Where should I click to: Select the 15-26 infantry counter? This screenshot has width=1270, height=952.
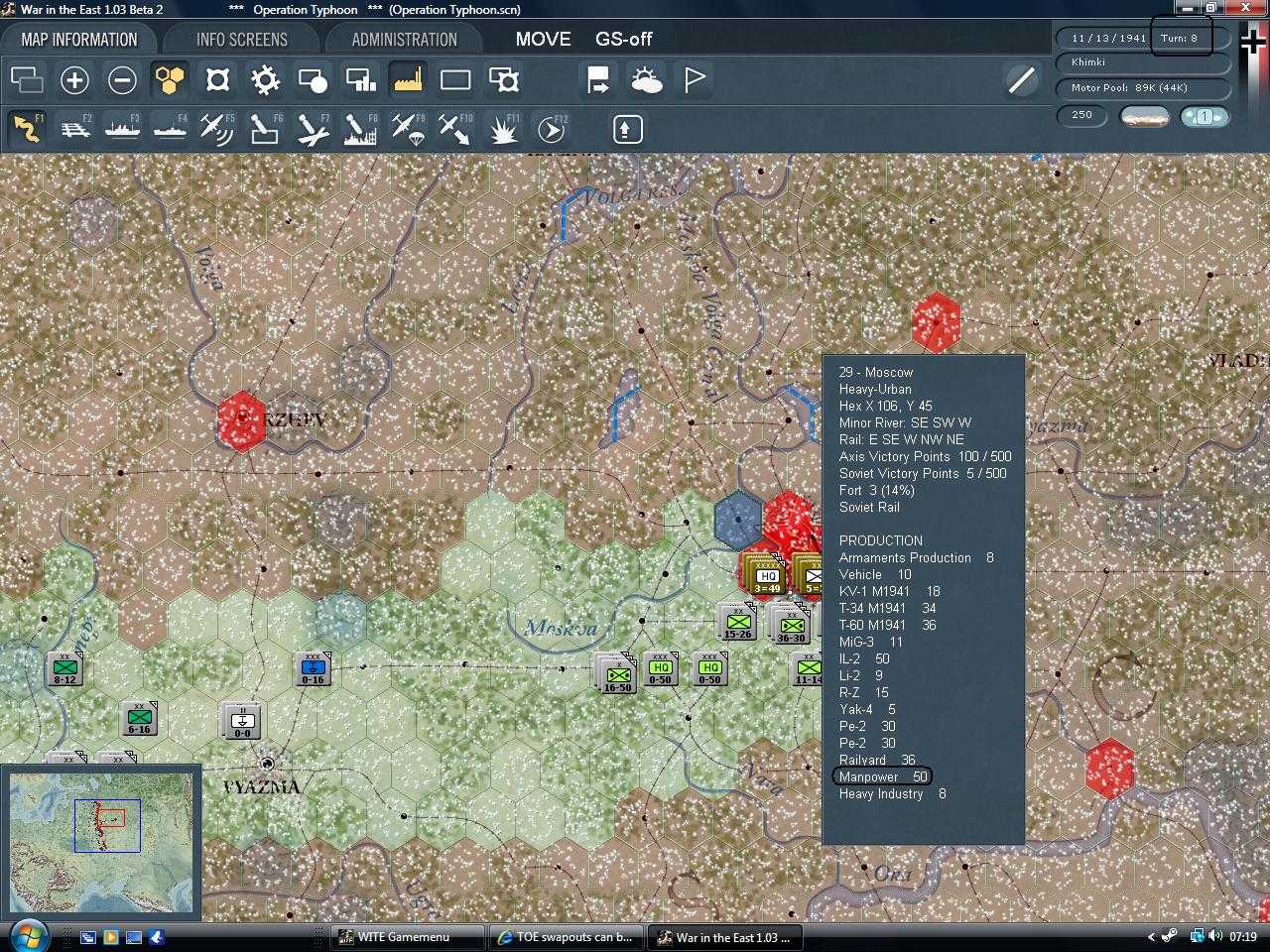point(737,622)
